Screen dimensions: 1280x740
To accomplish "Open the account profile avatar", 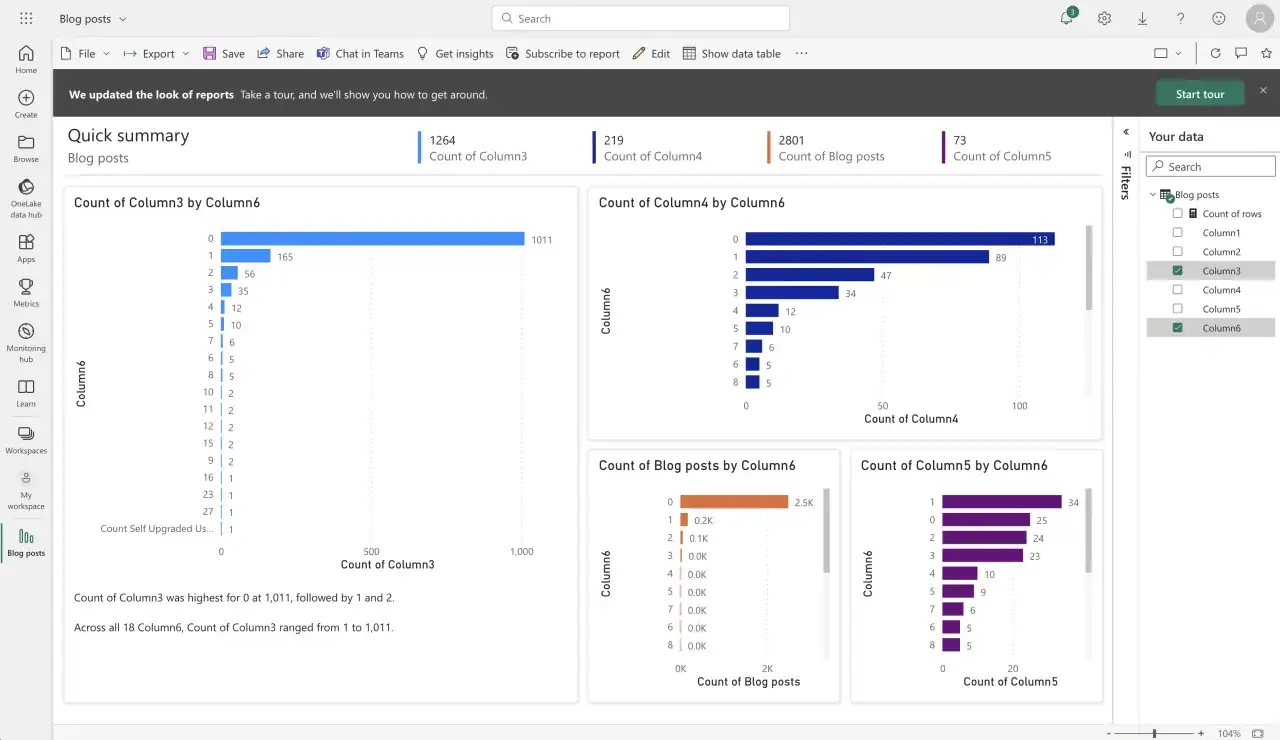I will 1259,18.
